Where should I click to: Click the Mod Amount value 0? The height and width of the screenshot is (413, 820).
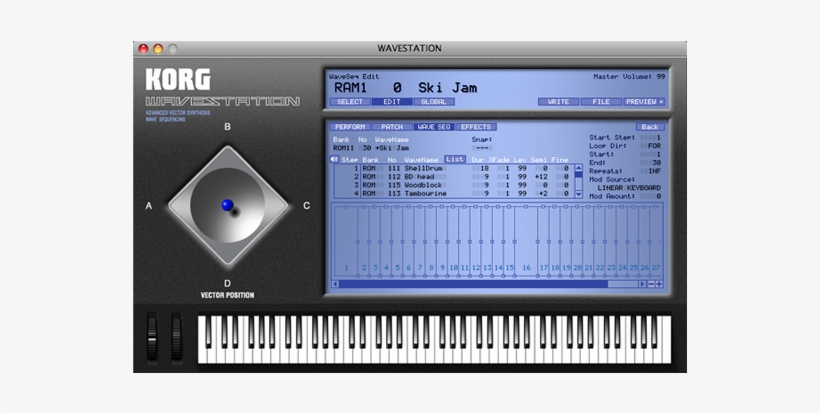(x=658, y=196)
